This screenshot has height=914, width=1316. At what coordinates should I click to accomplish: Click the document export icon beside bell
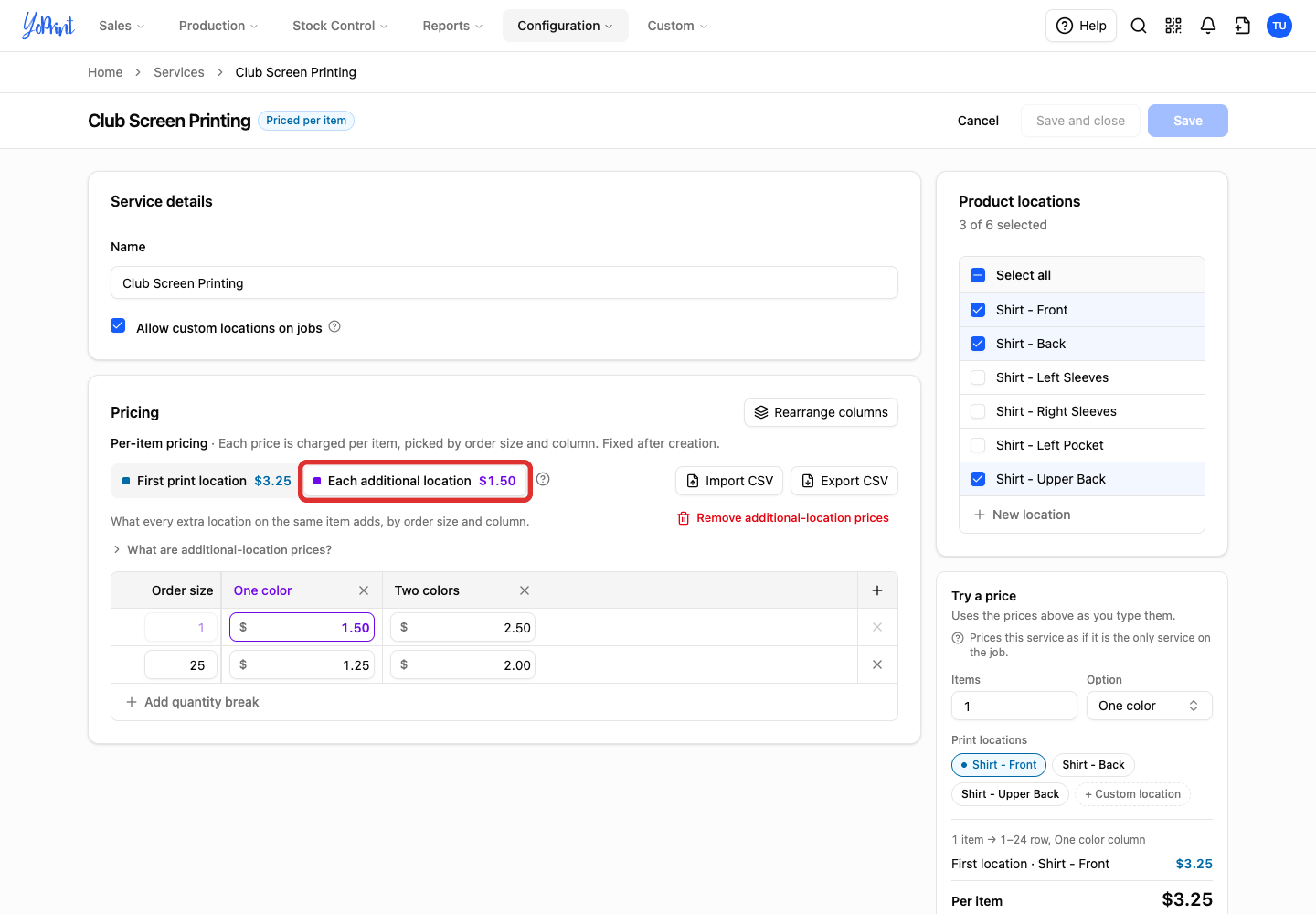(1243, 26)
